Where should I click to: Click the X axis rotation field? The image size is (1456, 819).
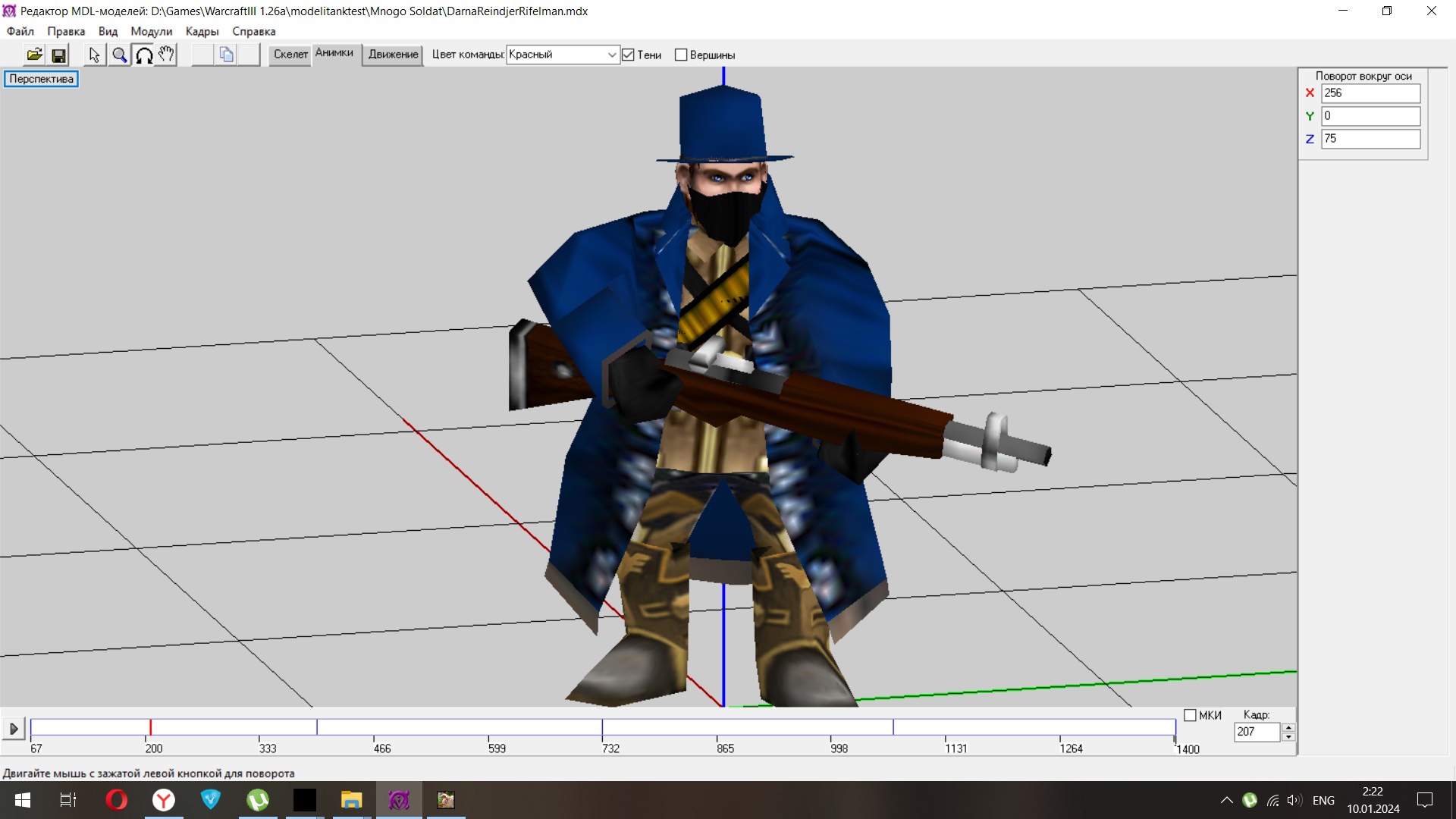[1370, 93]
